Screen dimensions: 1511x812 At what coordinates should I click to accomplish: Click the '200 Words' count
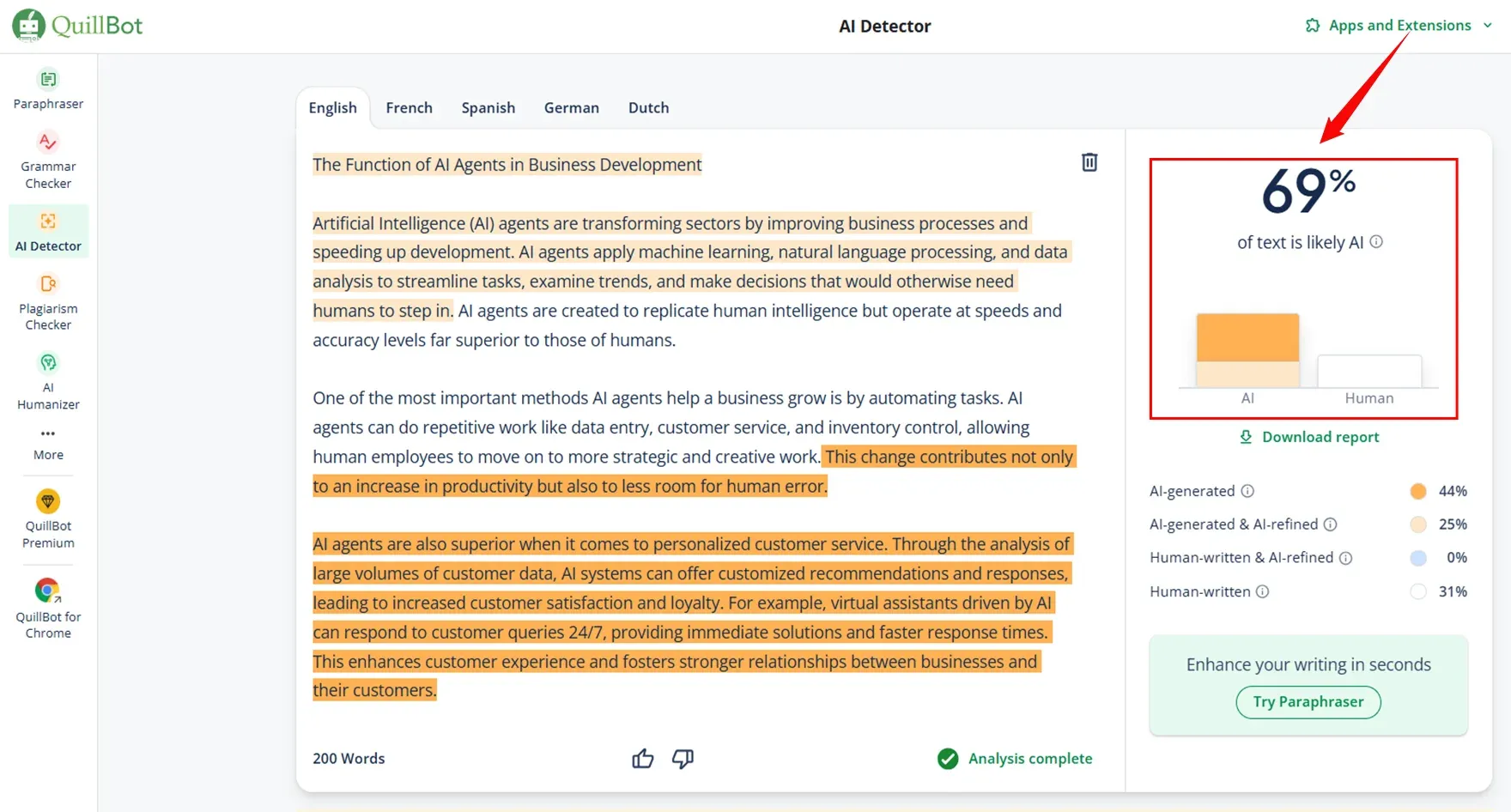tap(349, 759)
